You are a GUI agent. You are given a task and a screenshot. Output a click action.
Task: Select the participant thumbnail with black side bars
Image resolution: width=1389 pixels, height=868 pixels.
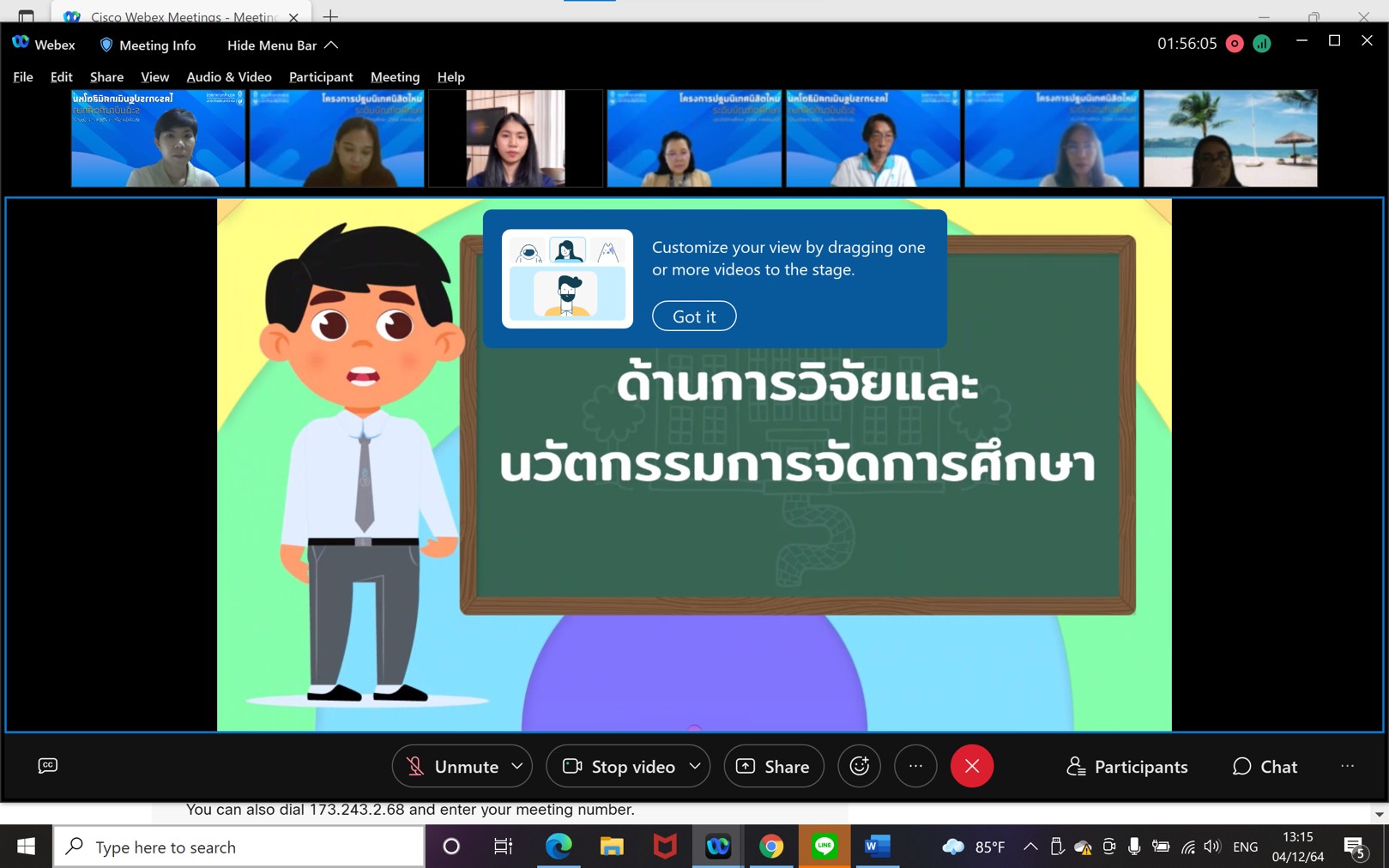[516, 138]
